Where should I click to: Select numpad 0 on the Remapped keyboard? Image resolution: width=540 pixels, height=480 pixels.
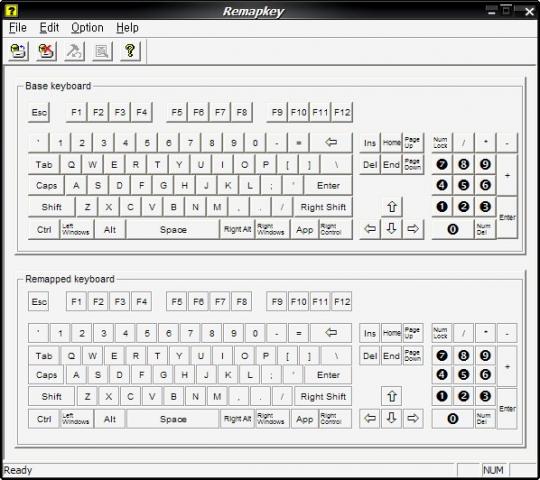pyautogui.click(x=453, y=419)
